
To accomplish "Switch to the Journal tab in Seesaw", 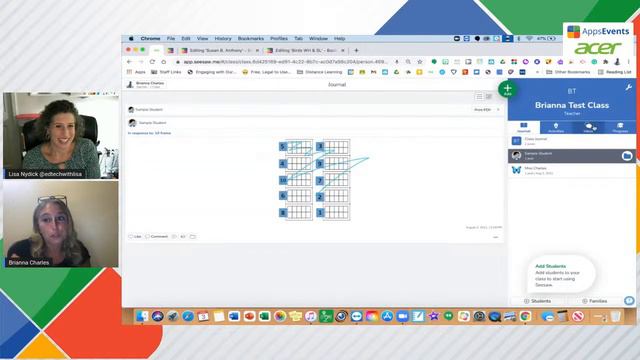I will (524, 127).
